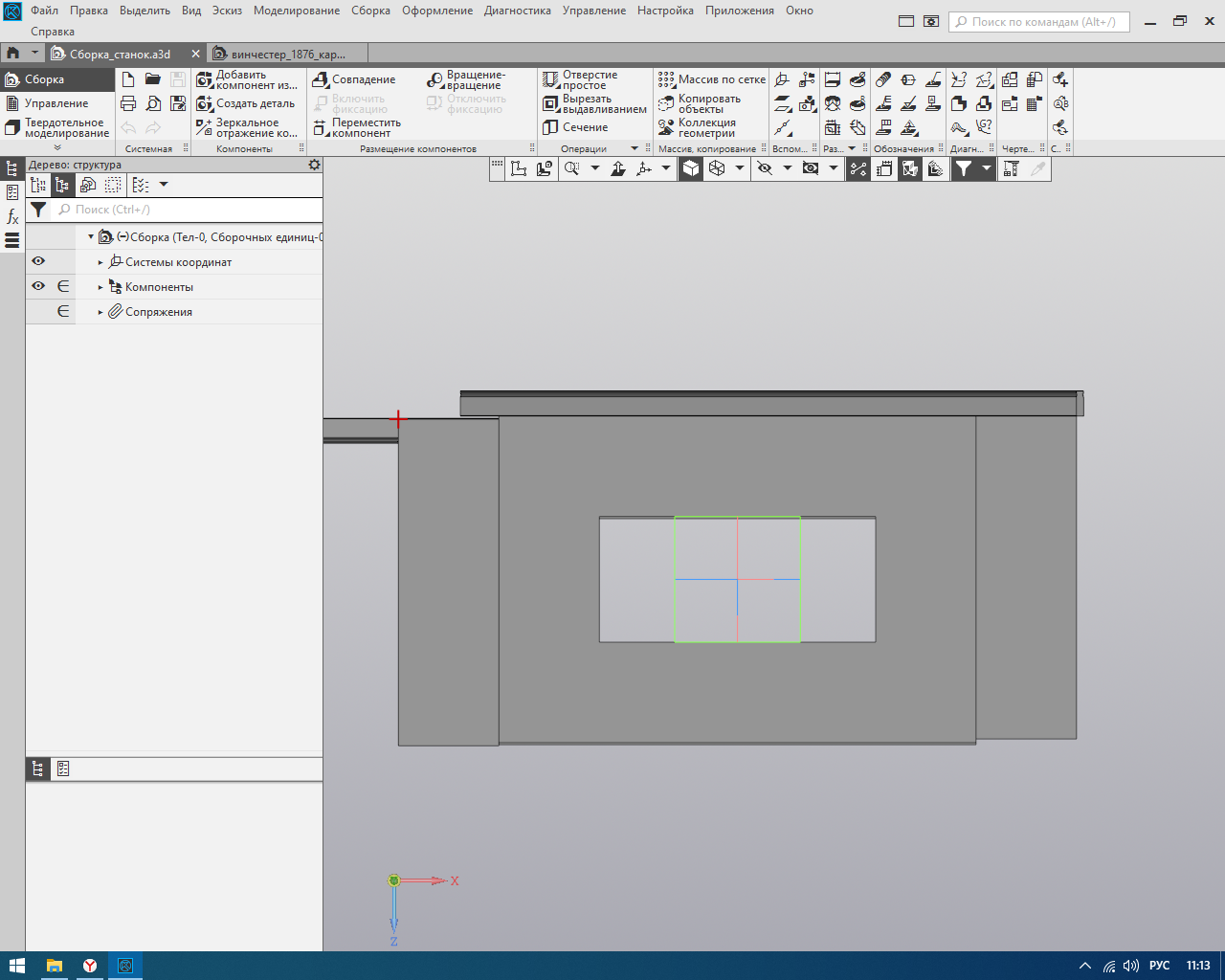This screenshot has height=980, width=1225.
Task: Open tree panel settings gear
Action: [x=314, y=165]
